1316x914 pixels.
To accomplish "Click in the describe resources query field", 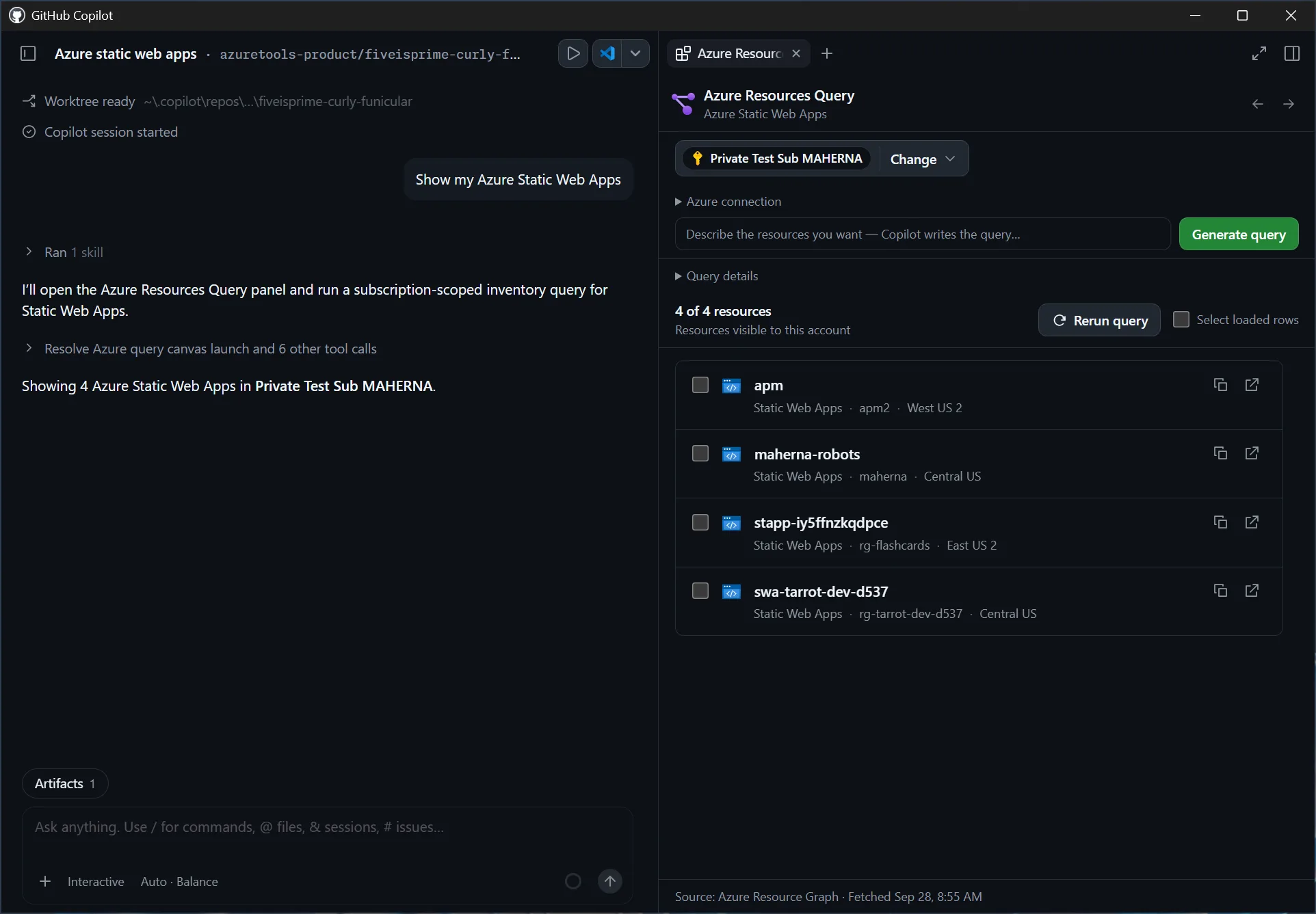I will (x=922, y=234).
